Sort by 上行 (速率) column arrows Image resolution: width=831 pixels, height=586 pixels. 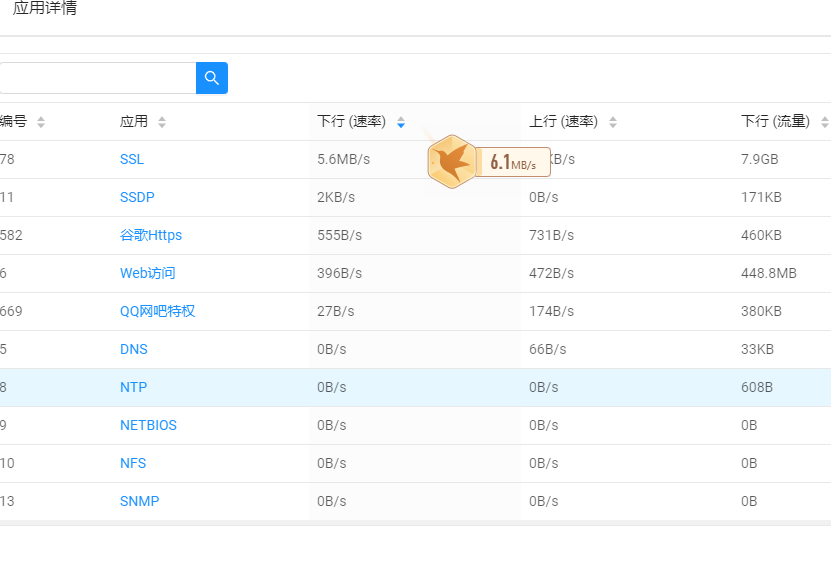click(613, 122)
